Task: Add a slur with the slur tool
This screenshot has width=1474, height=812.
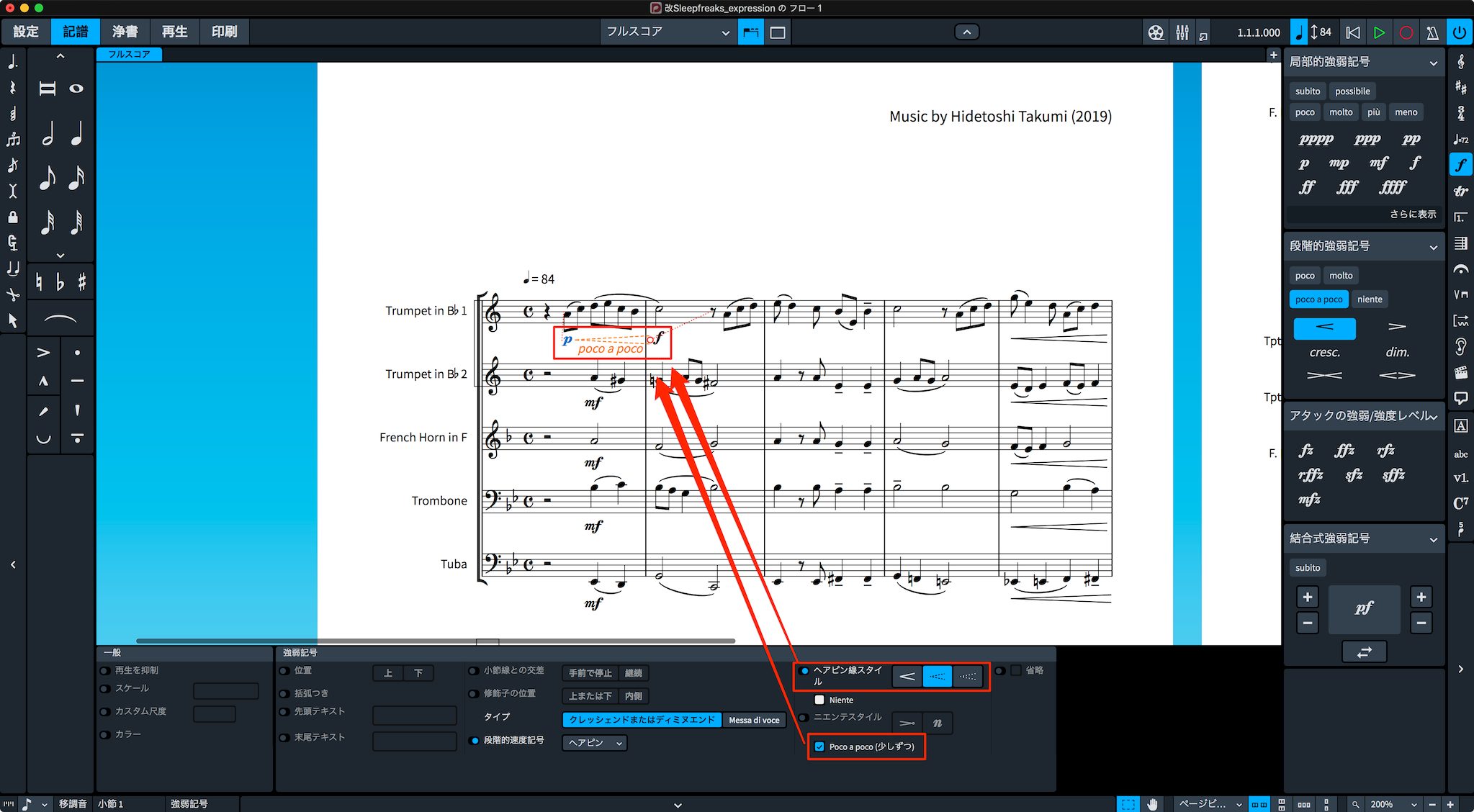Action: pos(60,318)
